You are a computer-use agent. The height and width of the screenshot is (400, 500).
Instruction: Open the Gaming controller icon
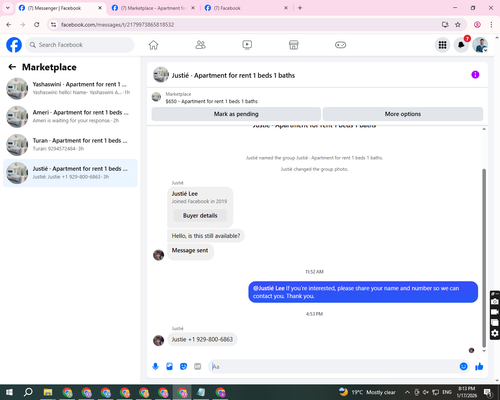340,45
